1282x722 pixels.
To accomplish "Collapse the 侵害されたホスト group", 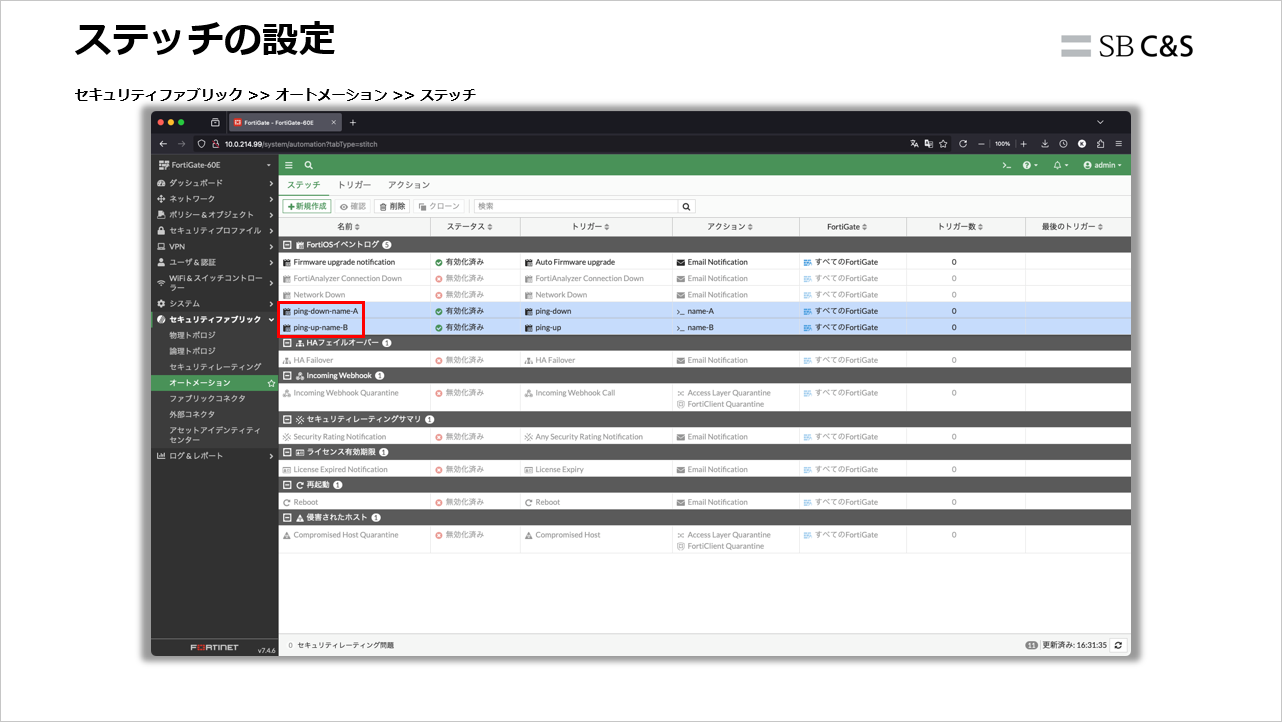I will coord(287,518).
